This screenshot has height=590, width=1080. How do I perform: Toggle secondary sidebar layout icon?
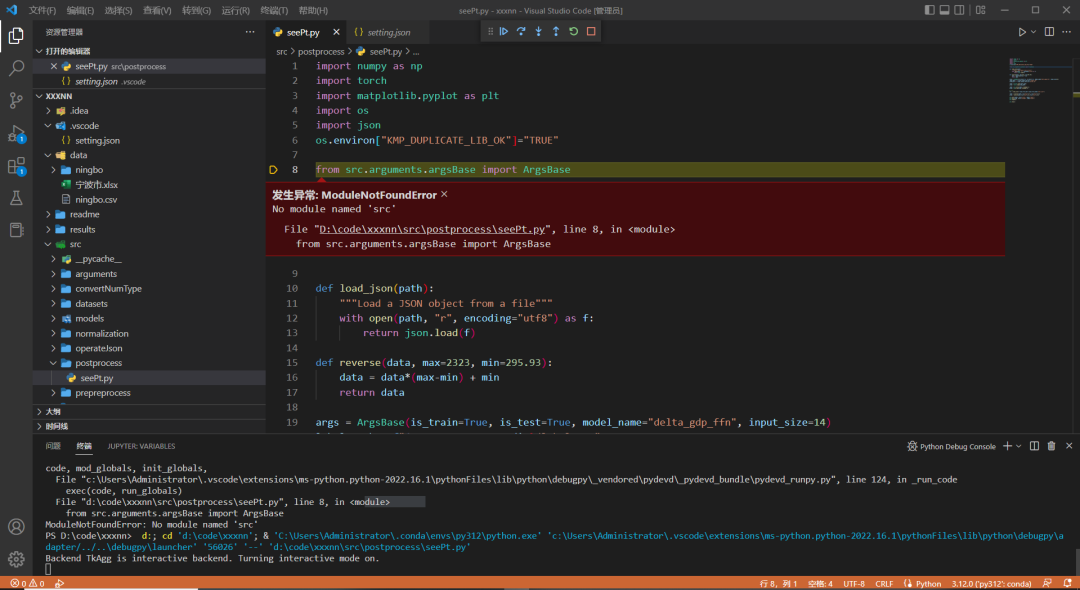click(959, 10)
